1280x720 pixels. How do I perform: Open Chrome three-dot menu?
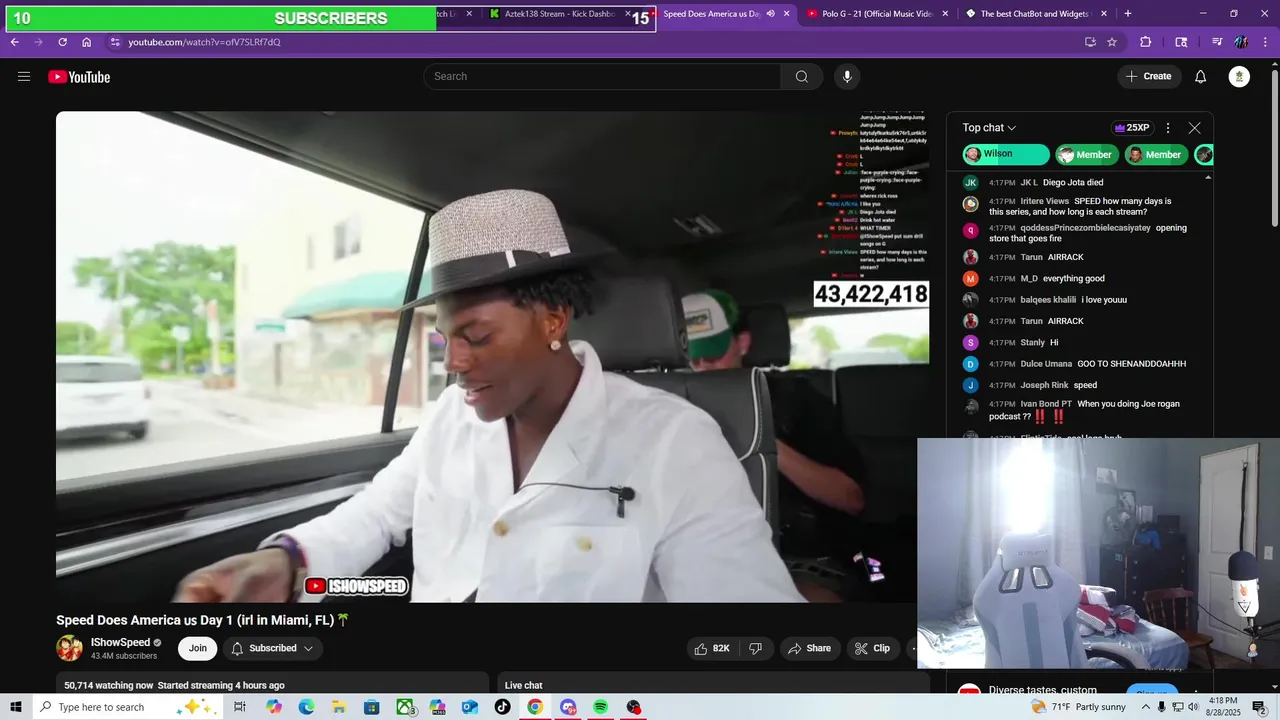(1265, 42)
